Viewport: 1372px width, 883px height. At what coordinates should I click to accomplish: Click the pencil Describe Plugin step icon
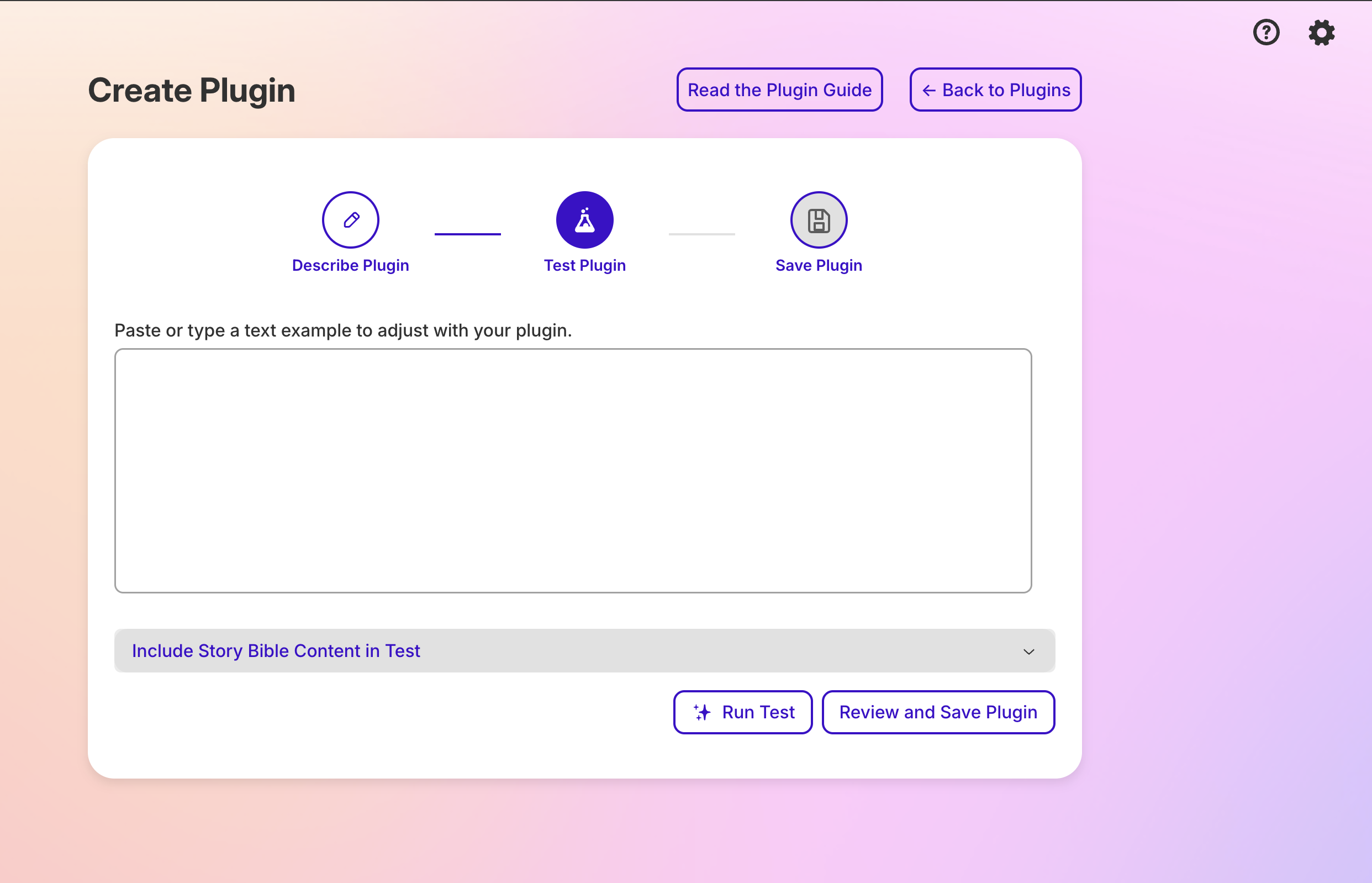(x=350, y=219)
